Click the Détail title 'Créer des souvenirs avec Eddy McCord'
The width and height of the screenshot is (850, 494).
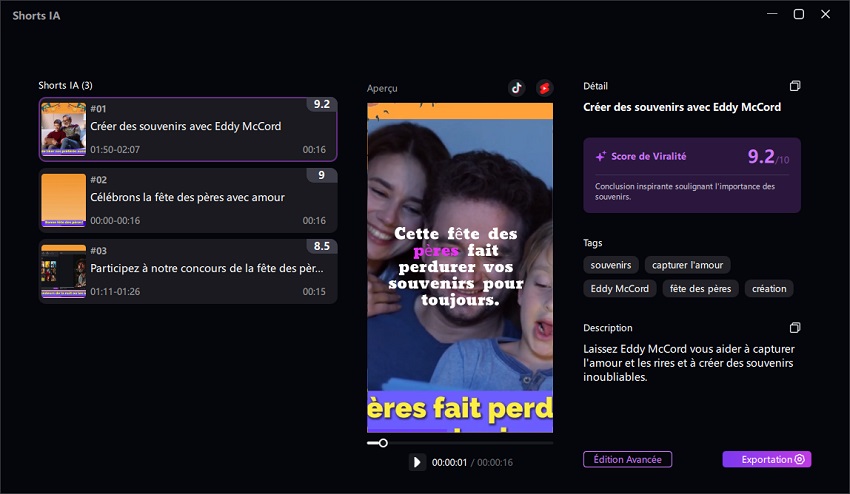[682, 107]
